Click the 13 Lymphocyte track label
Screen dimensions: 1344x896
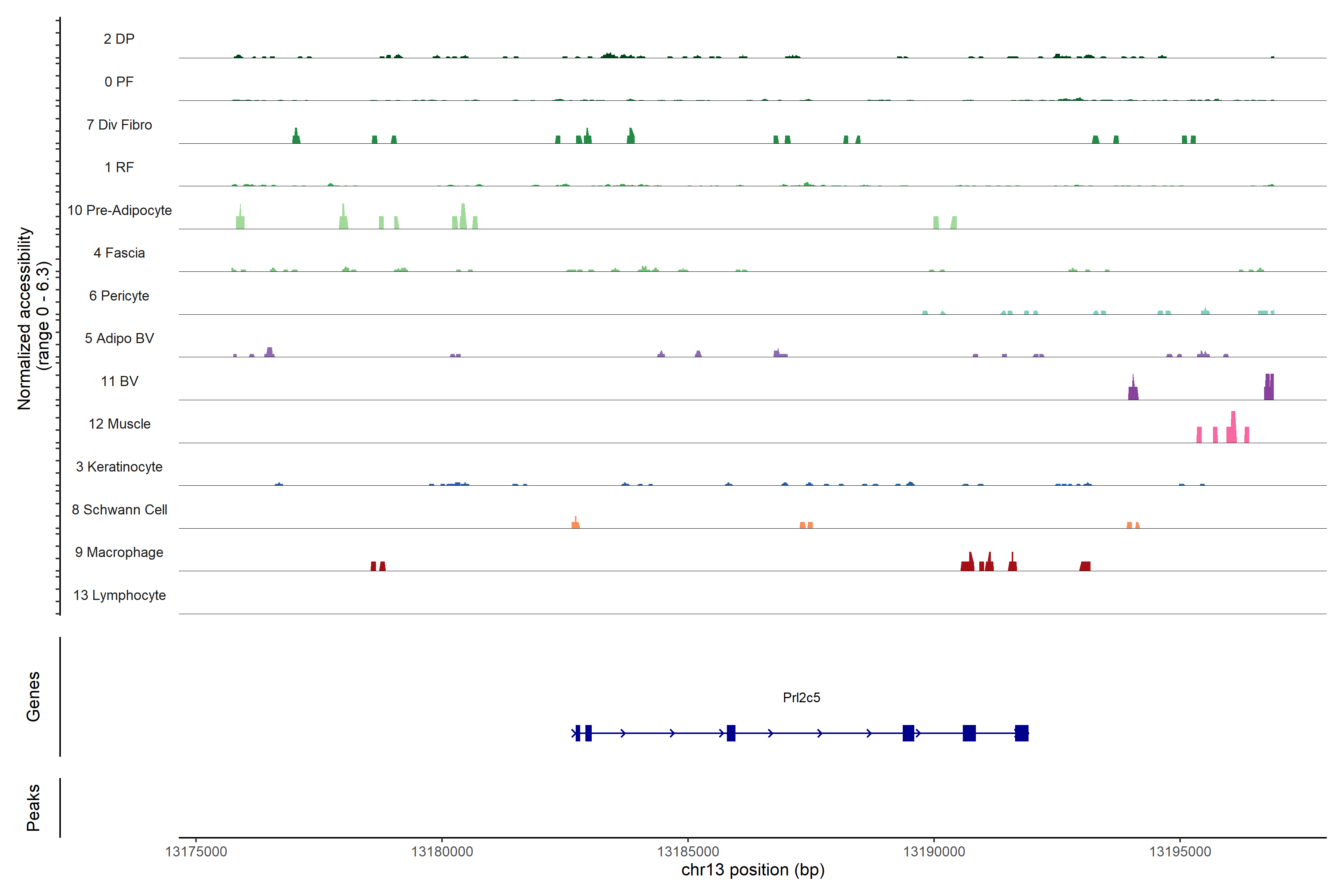coord(119,595)
